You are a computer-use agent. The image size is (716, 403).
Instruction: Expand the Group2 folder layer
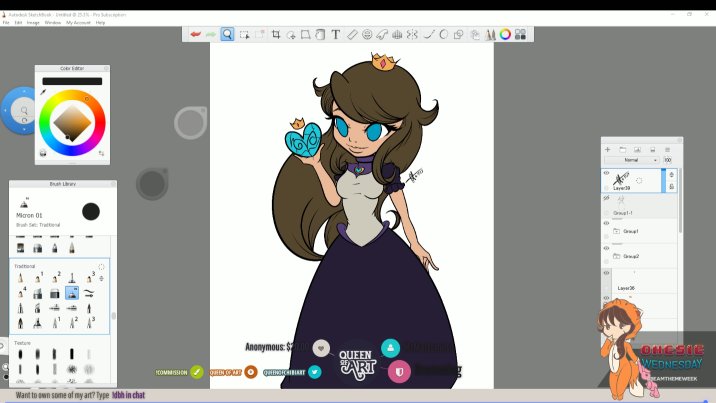(x=618, y=256)
